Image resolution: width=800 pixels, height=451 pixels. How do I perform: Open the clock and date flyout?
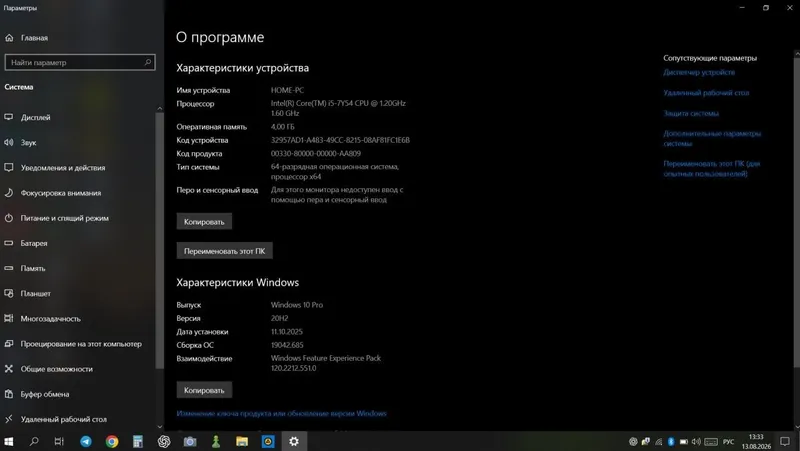coord(756,441)
